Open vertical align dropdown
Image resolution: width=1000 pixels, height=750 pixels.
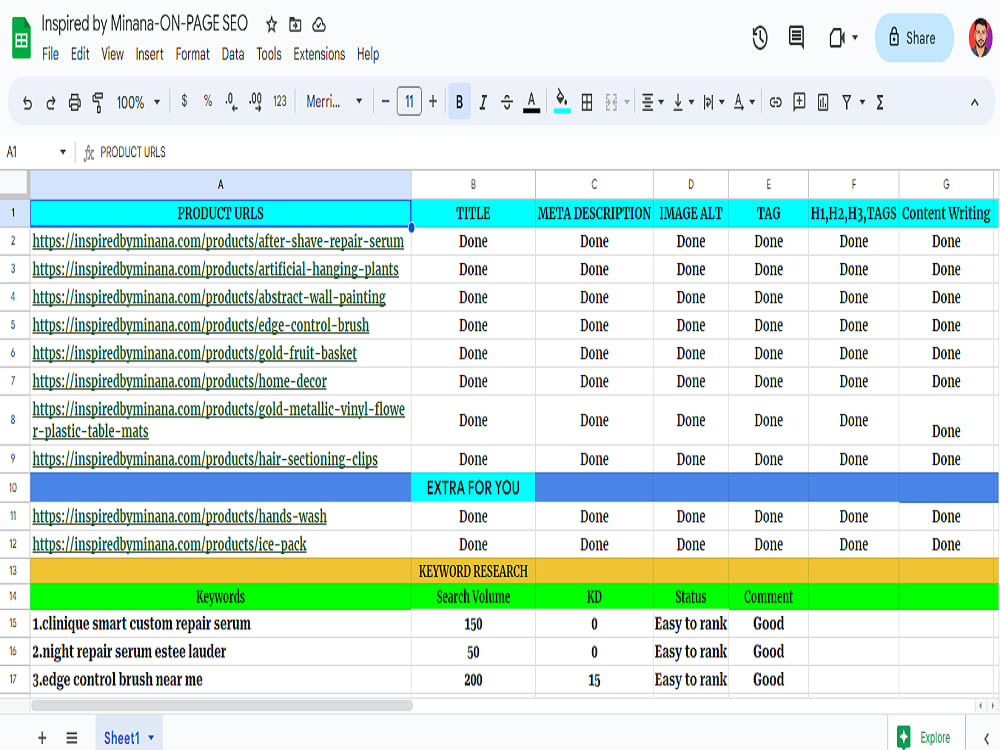(x=683, y=102)
